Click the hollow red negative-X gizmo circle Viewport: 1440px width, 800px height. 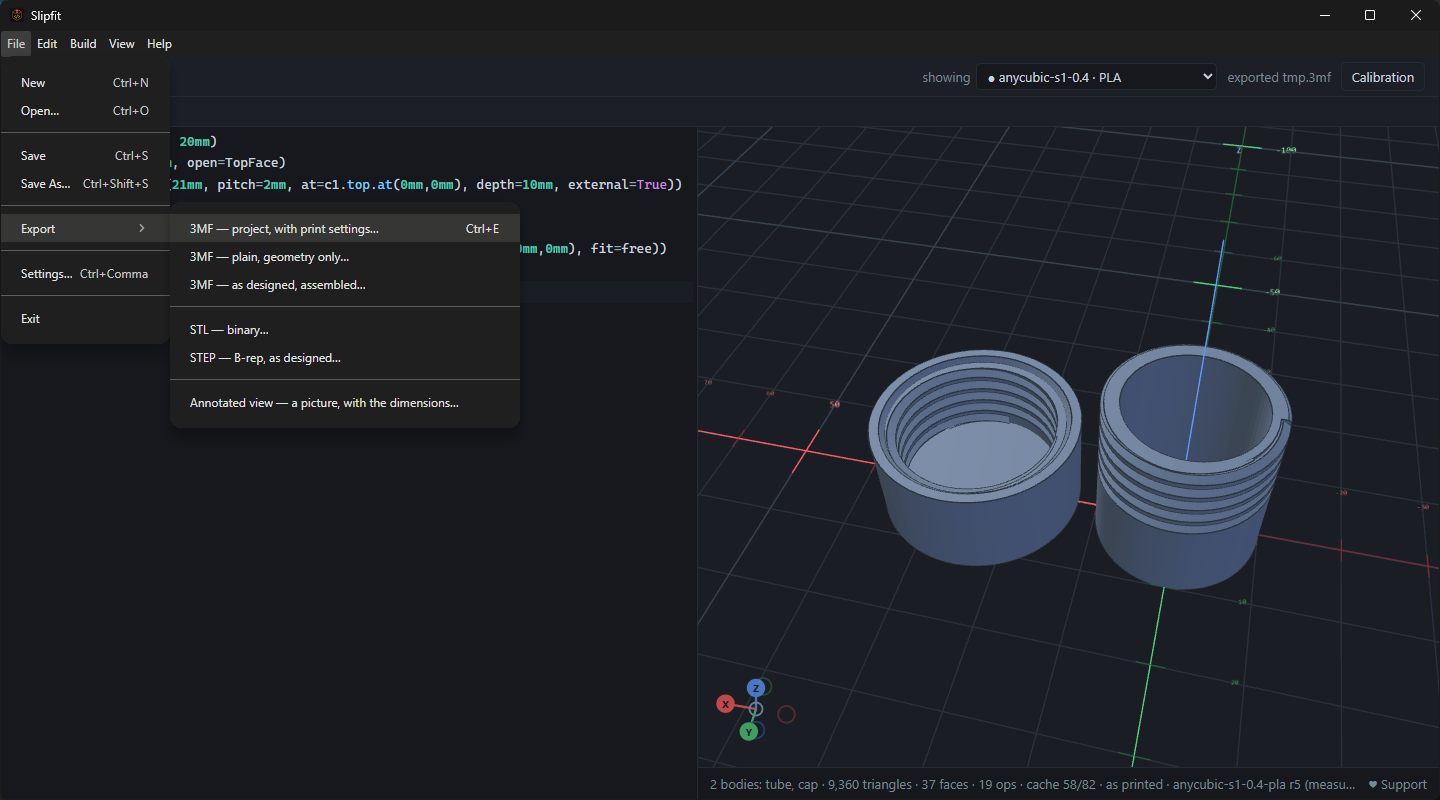click(x=786, y=714)
